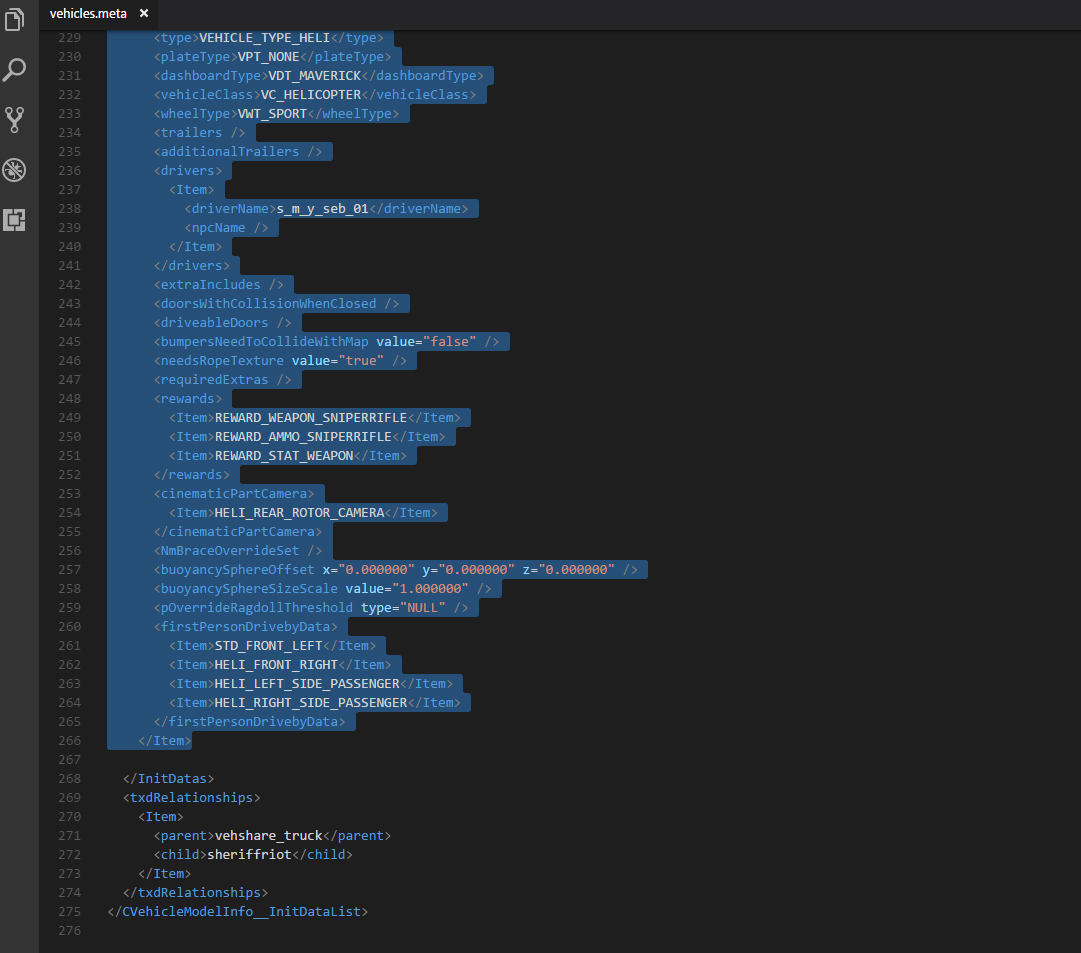The image size is (1081, 953).
Task: Click opening txdRelationships tag
Action: 192,798
